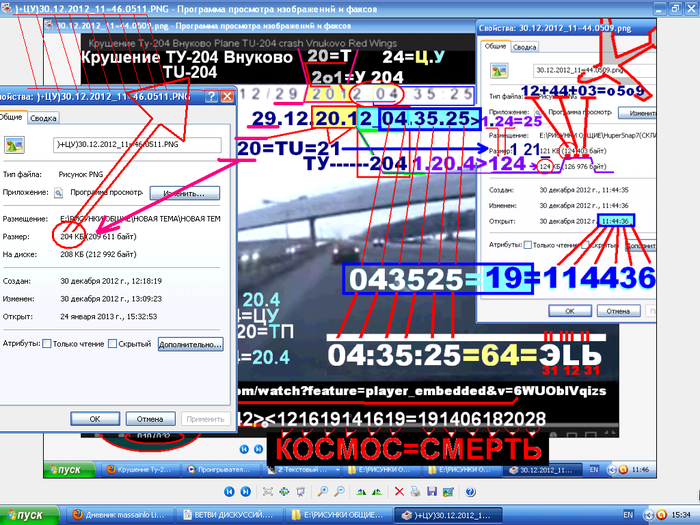The width and height of the screenshot is (700, 525).
Task: Open viewer Help question mark icon
Action: click(470, 492)
